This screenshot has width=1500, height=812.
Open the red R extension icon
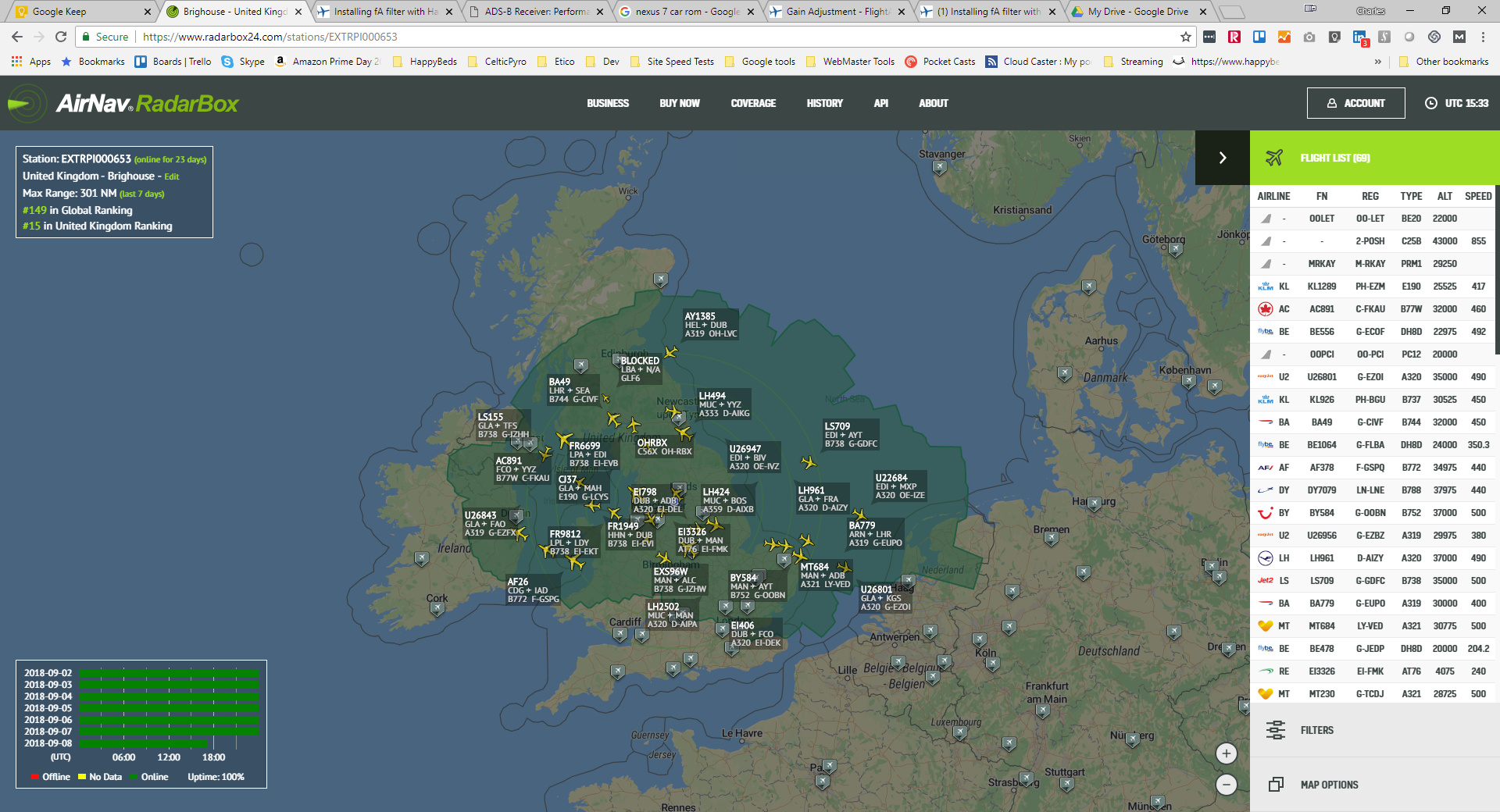(x=1234, y=37)
